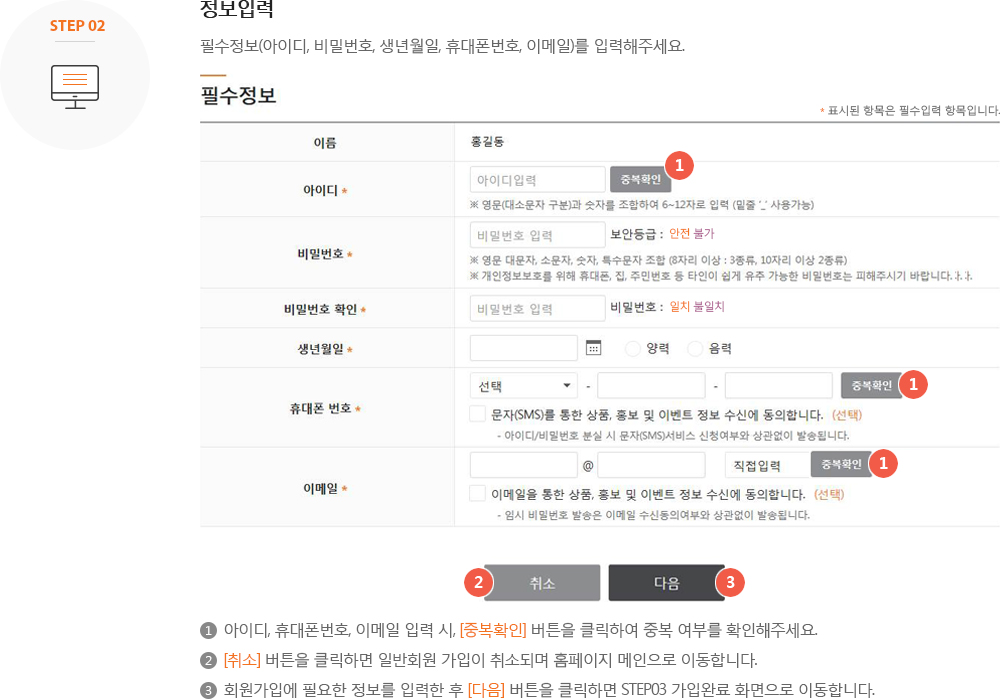Click the STEP 02 monitor icon
Screen dimensions: 1000x699
(x=76, y=86)
